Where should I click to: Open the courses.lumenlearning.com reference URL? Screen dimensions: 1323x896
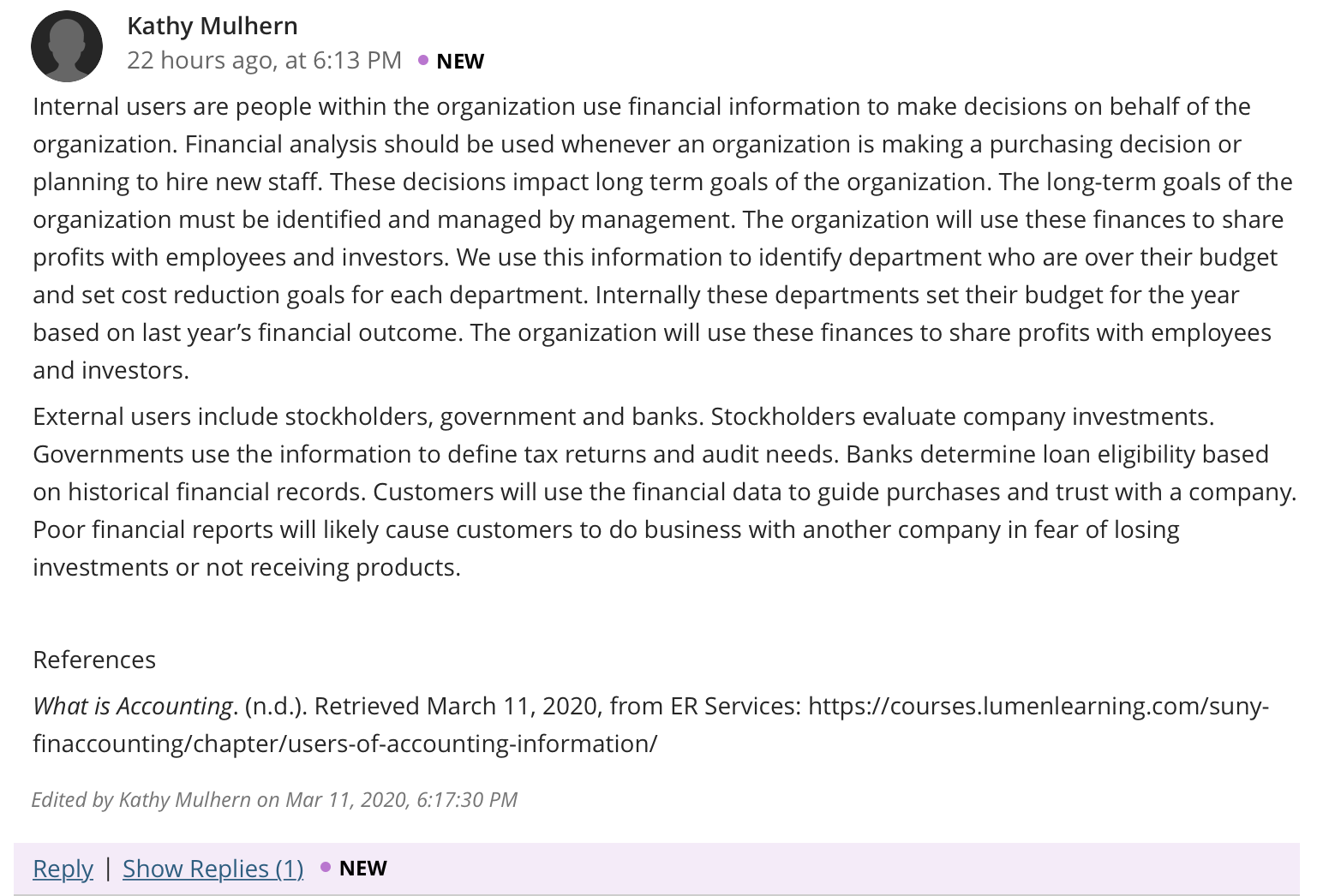1039,706
